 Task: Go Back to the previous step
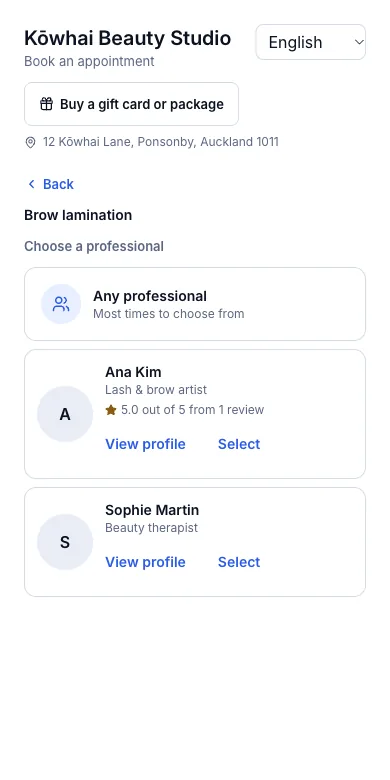pyautogui.click(x=50, y=184)
